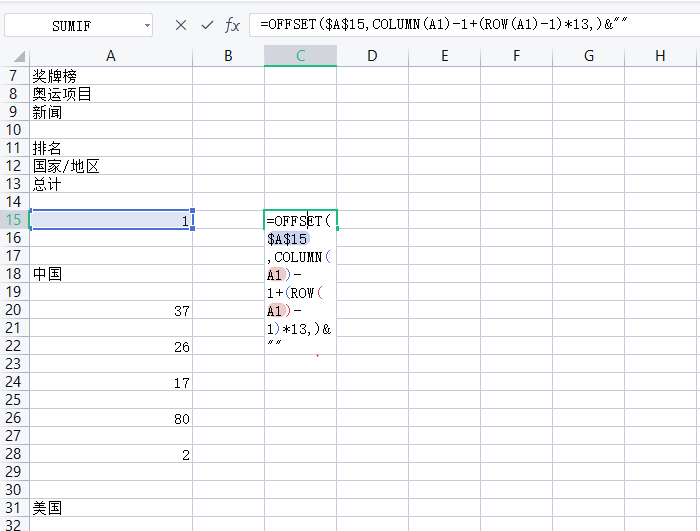
Task: Select row 12 header
Action: pyautogui.click(x=13, y=166)
